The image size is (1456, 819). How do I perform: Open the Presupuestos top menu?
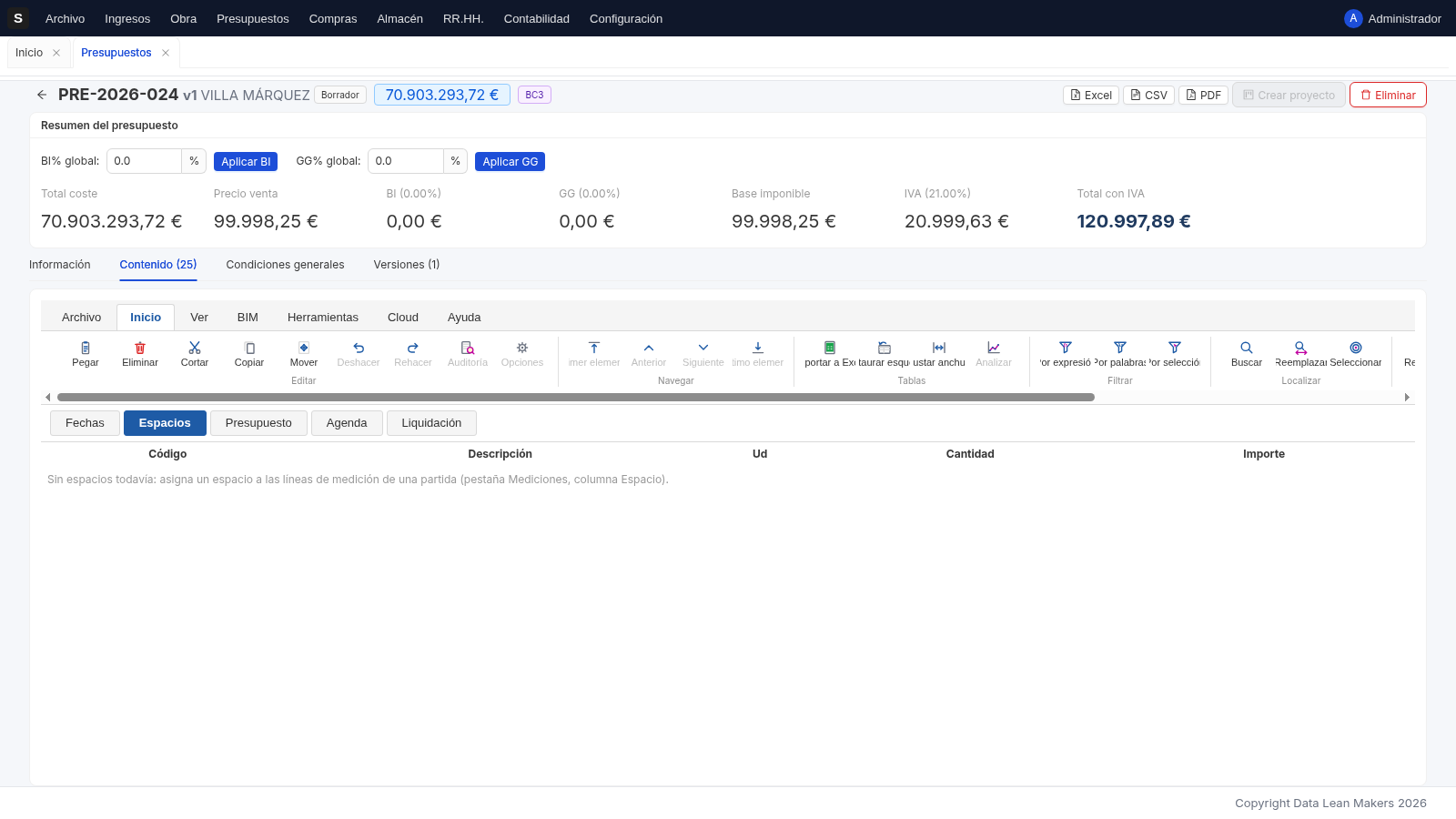pos(253,18)
